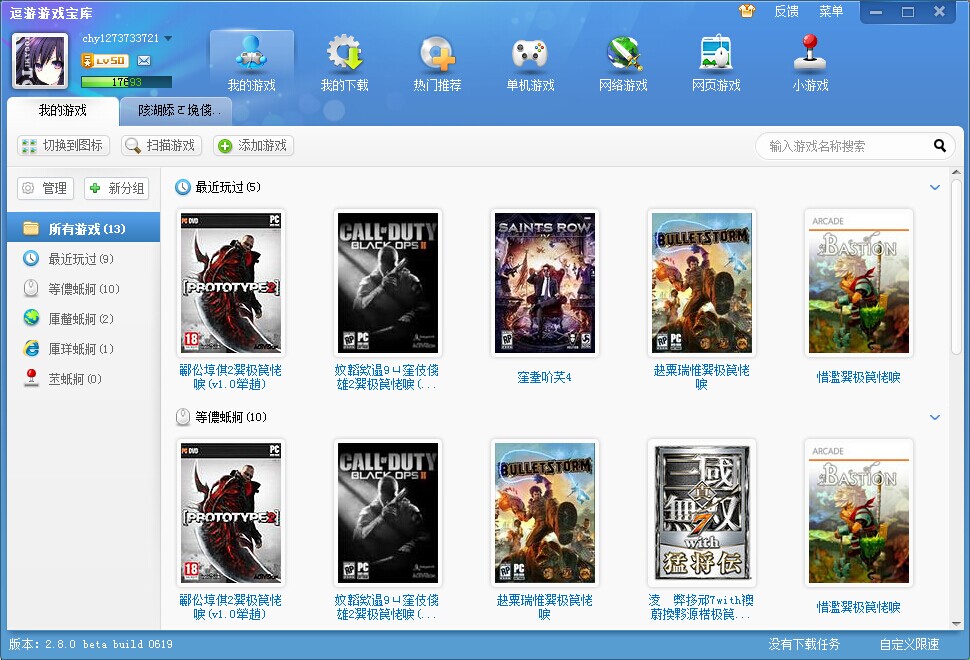The width and height of the screenshot is (970, 660).
Task: Click the username chy1273733721
Action: [x=121, y=38]
